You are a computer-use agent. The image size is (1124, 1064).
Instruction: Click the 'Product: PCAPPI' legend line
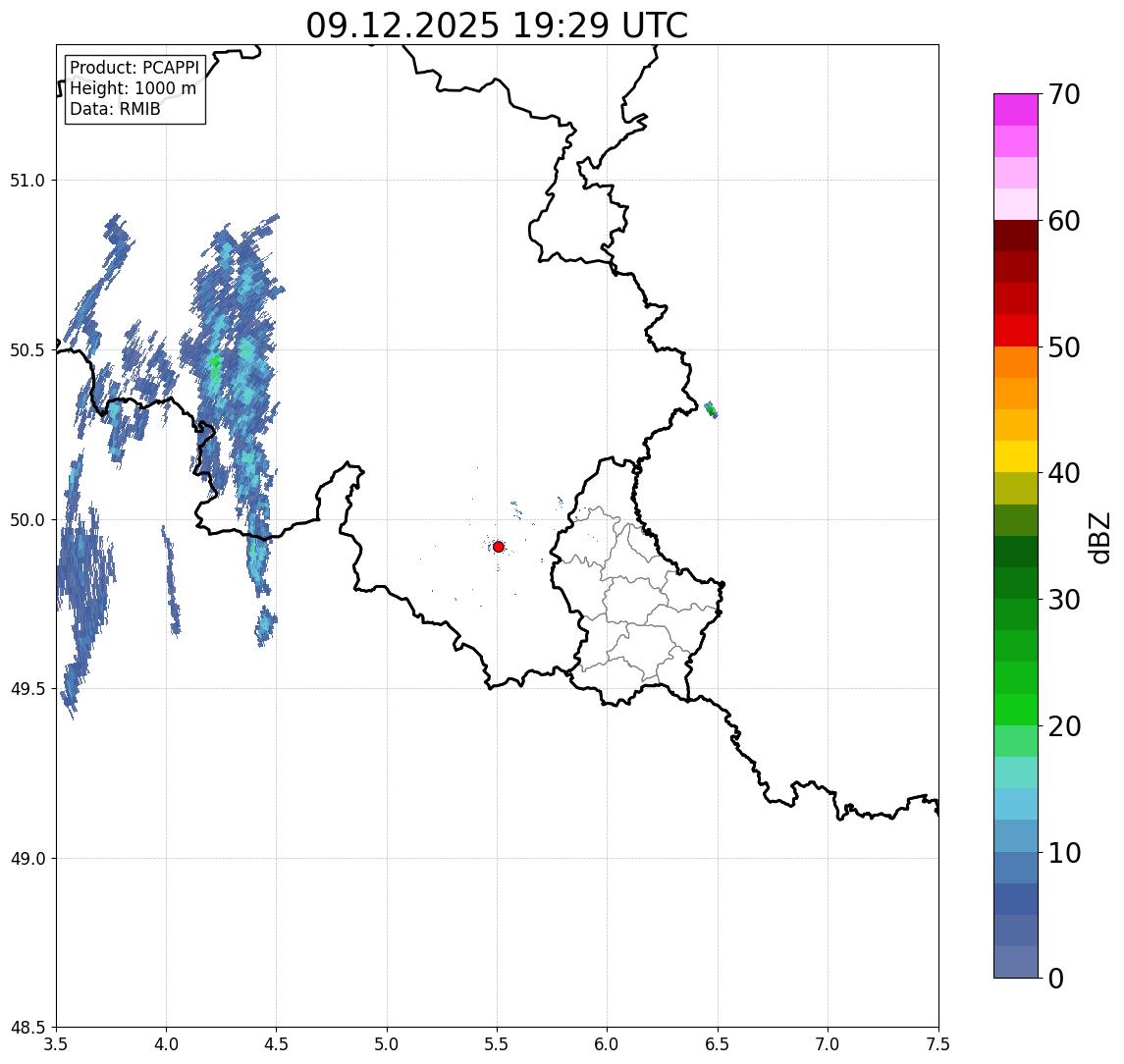click(134, 68)
